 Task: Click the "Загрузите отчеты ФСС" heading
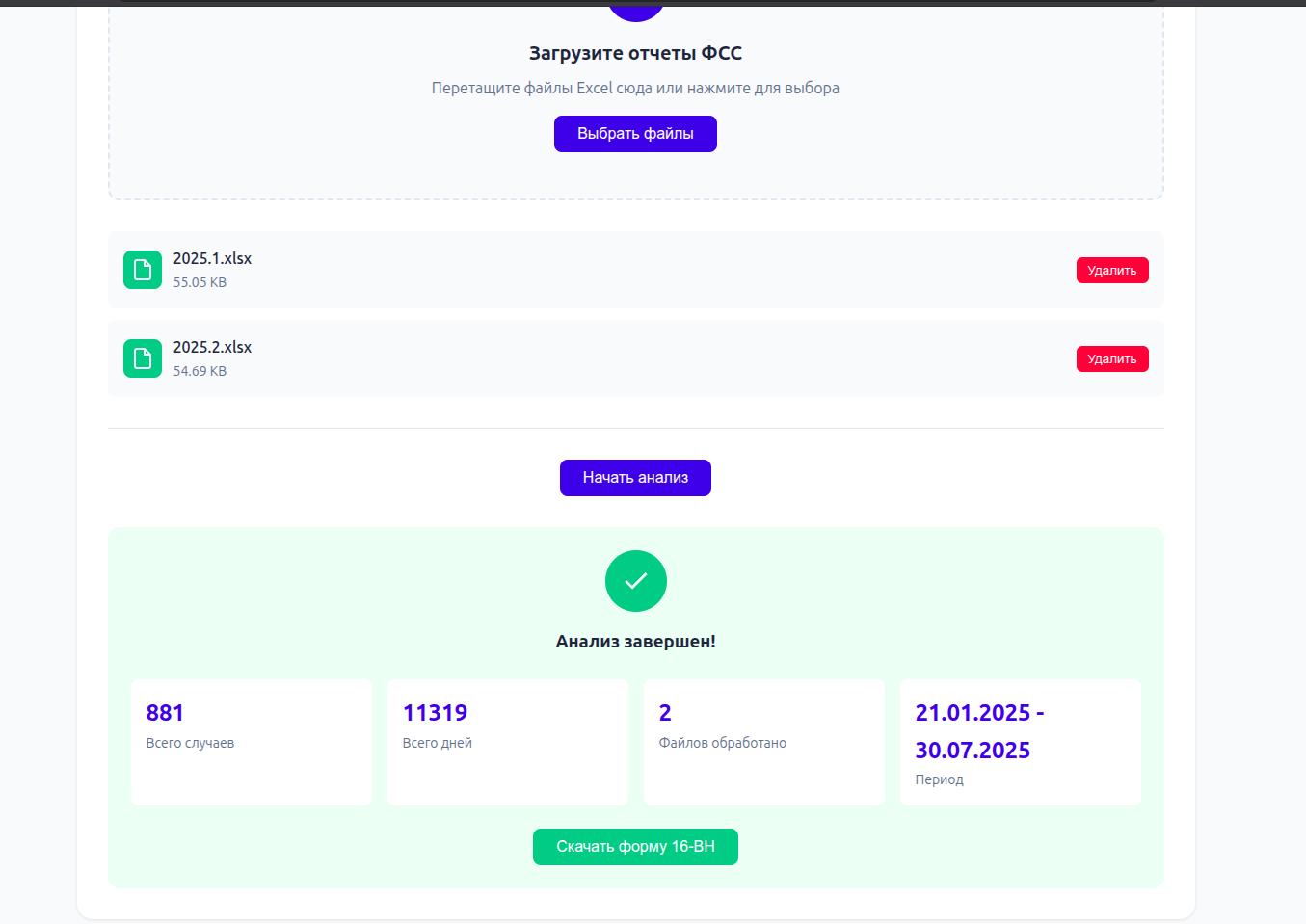coord(635,54)
